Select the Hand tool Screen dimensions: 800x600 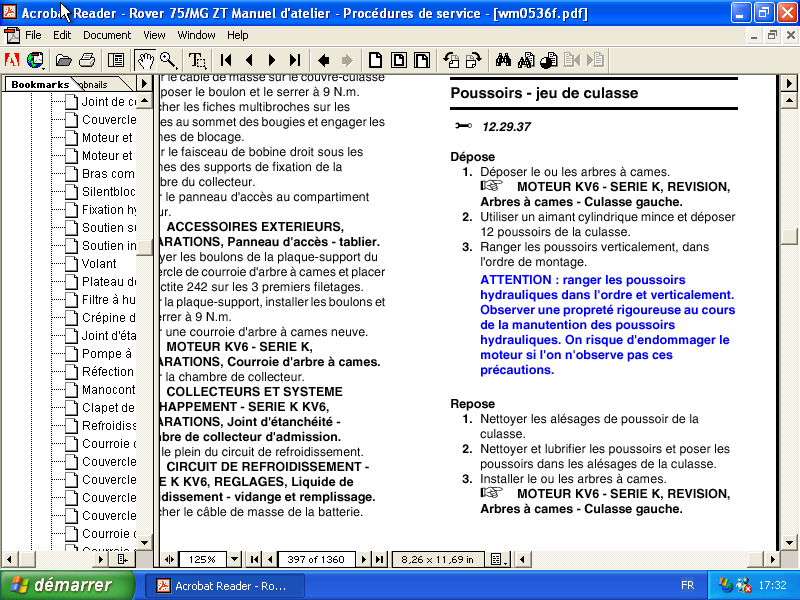click(145, 60)
